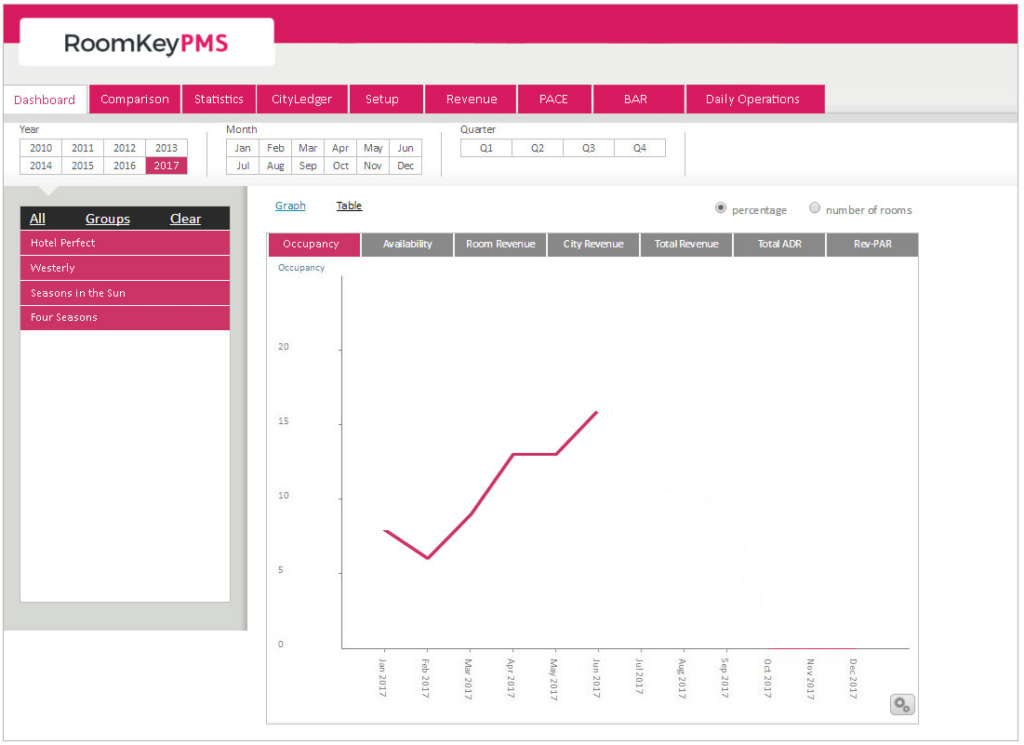The height and width of the screenshot is (745, 1024).
Task: Select year 2015
Action: [x=82, y=166]
